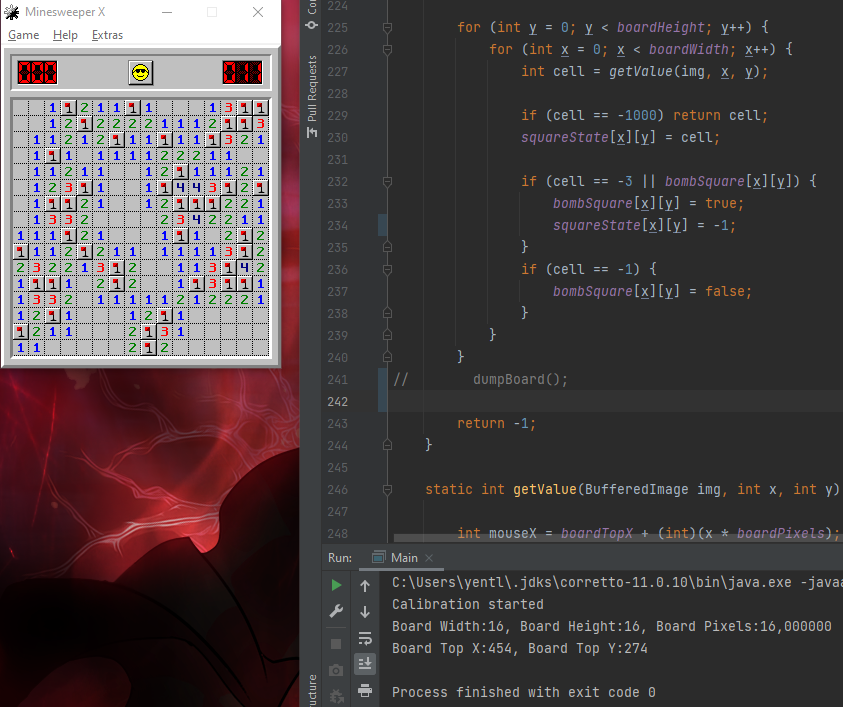The image size is (843, 707).
Task: Click line number 233 in the gutter
Action: coord(338,204)
